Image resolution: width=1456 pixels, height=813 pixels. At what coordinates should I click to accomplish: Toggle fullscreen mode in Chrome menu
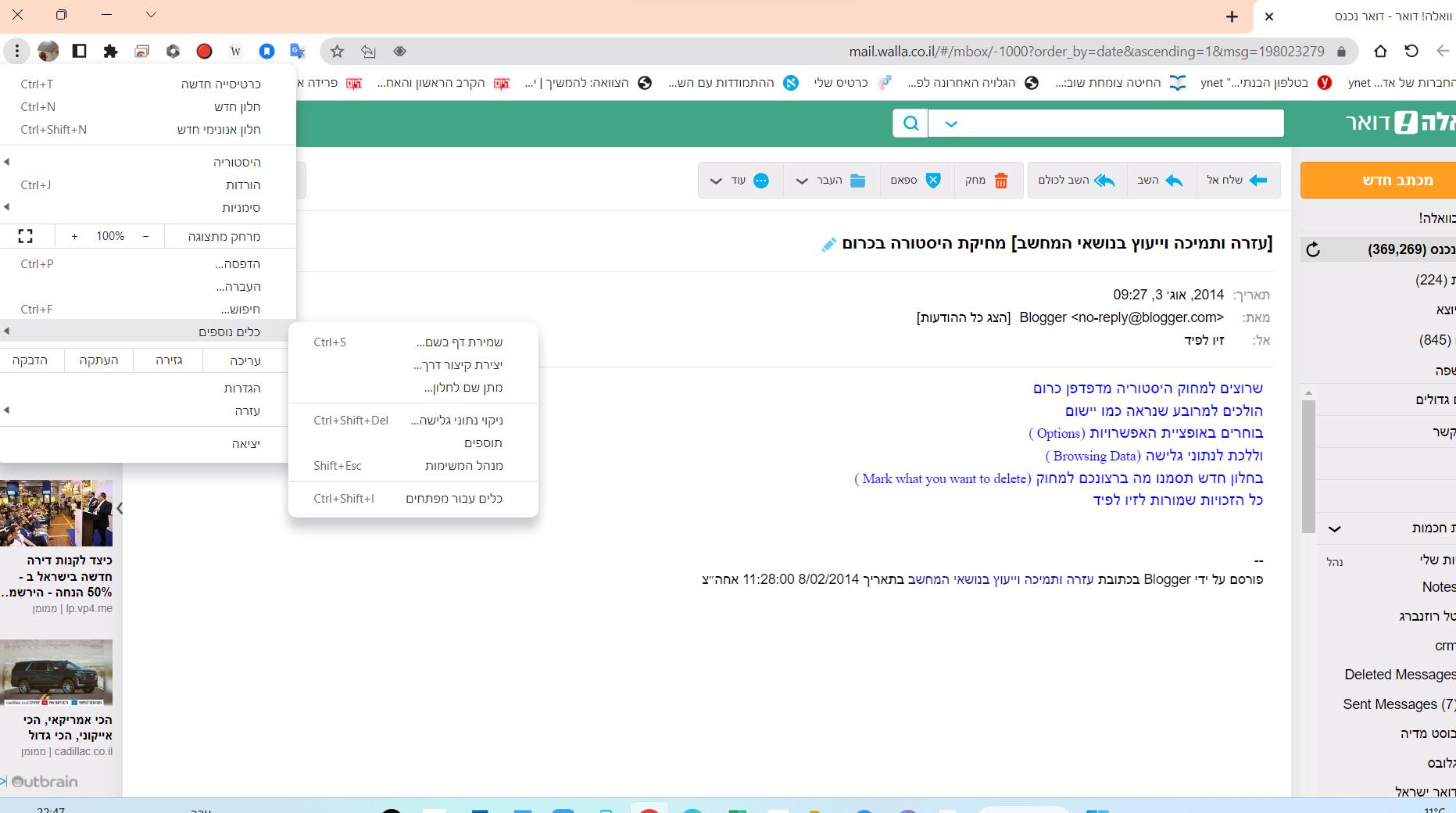(x=26, y=236)
